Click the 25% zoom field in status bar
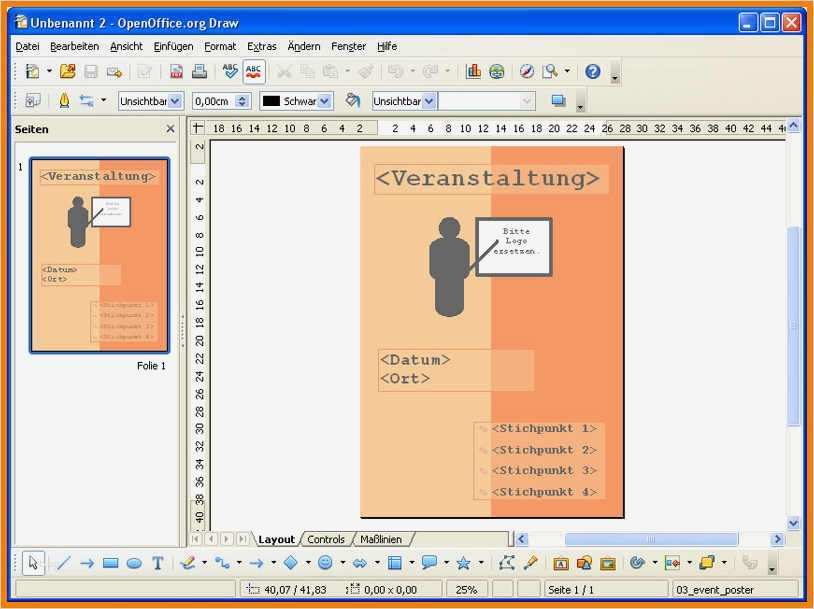 [x=466, y=590]
